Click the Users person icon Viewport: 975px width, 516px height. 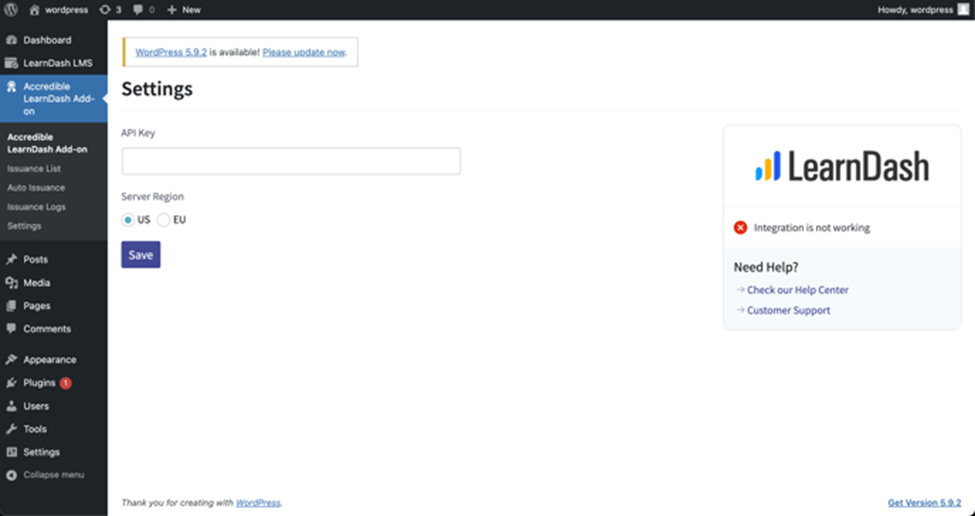(11, 406)
